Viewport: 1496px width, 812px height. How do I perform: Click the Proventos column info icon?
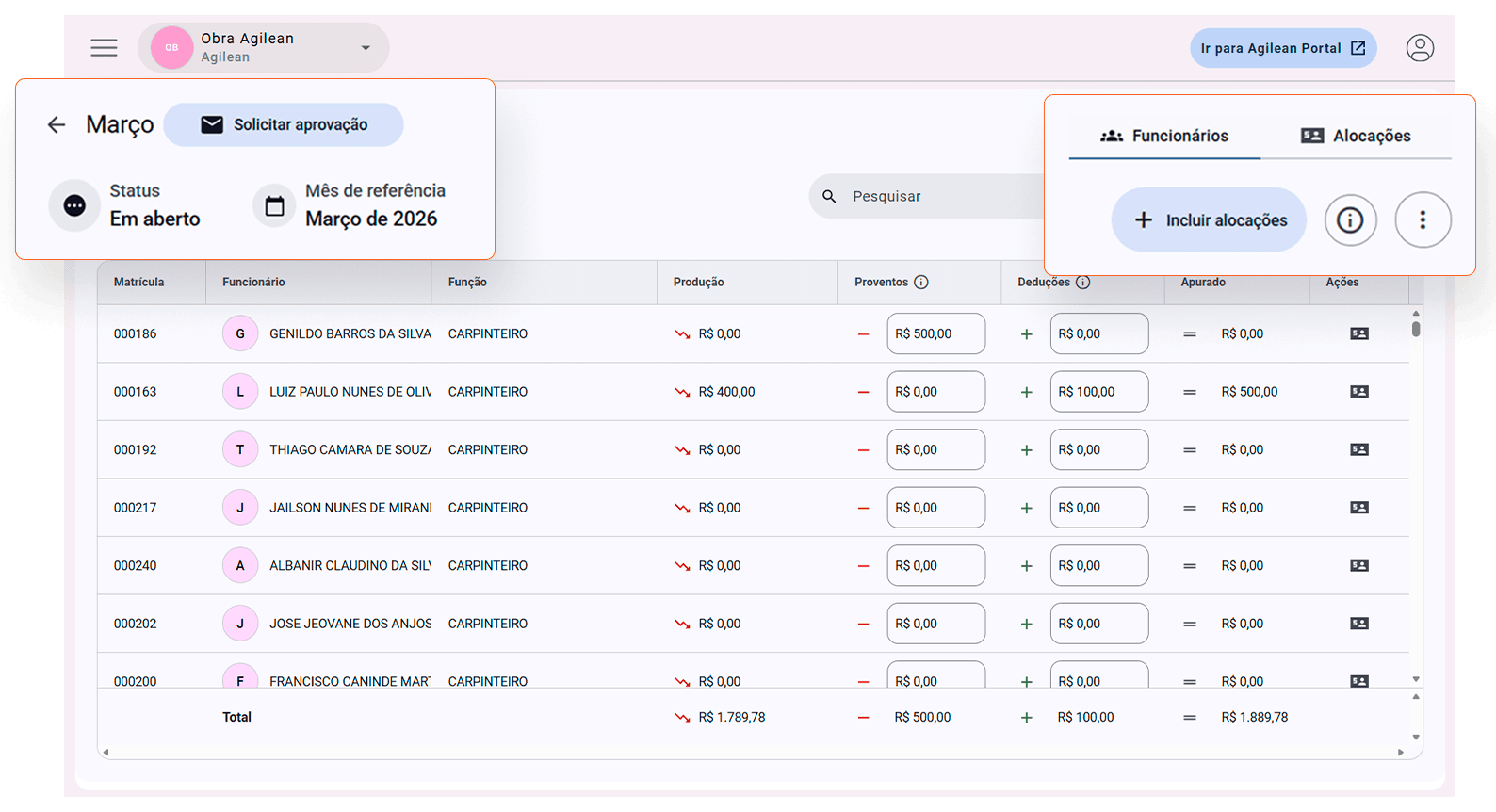tap(921, 282)
